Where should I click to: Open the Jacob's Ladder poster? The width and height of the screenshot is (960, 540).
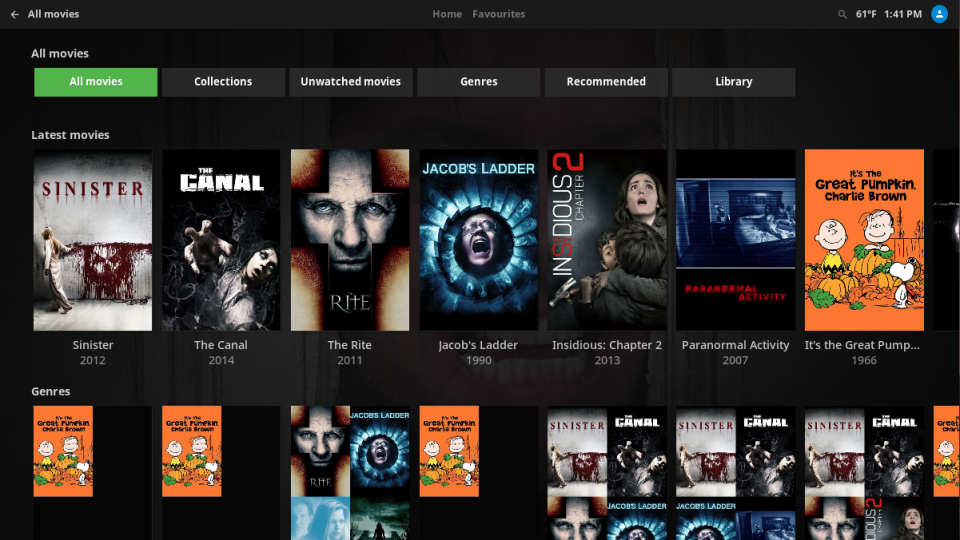coord(479,240)
